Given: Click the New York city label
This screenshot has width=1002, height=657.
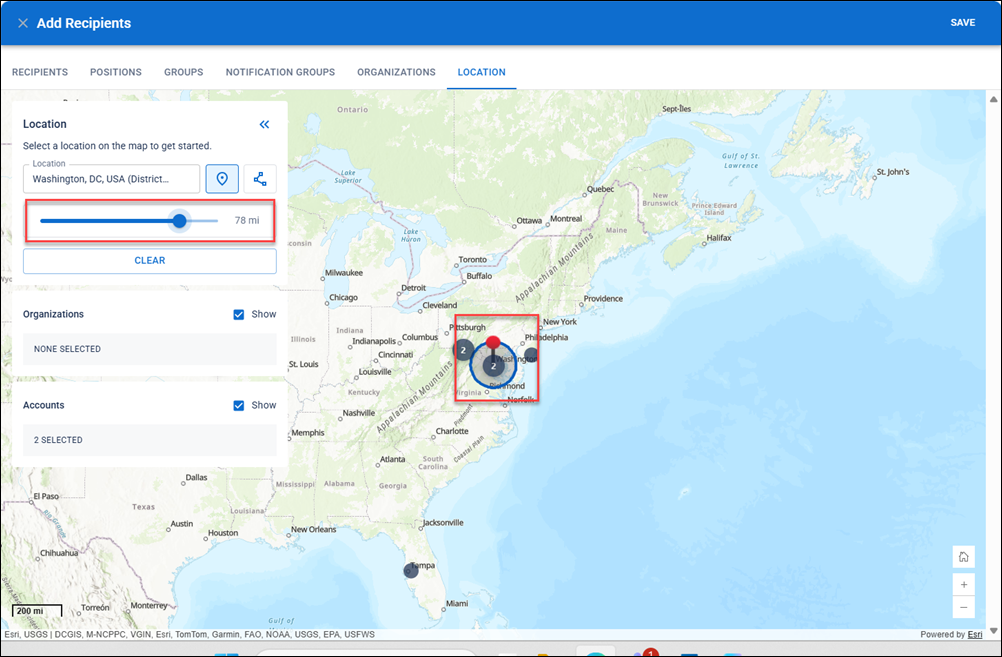Looking at the screenshot, I should tap(560, 322).
